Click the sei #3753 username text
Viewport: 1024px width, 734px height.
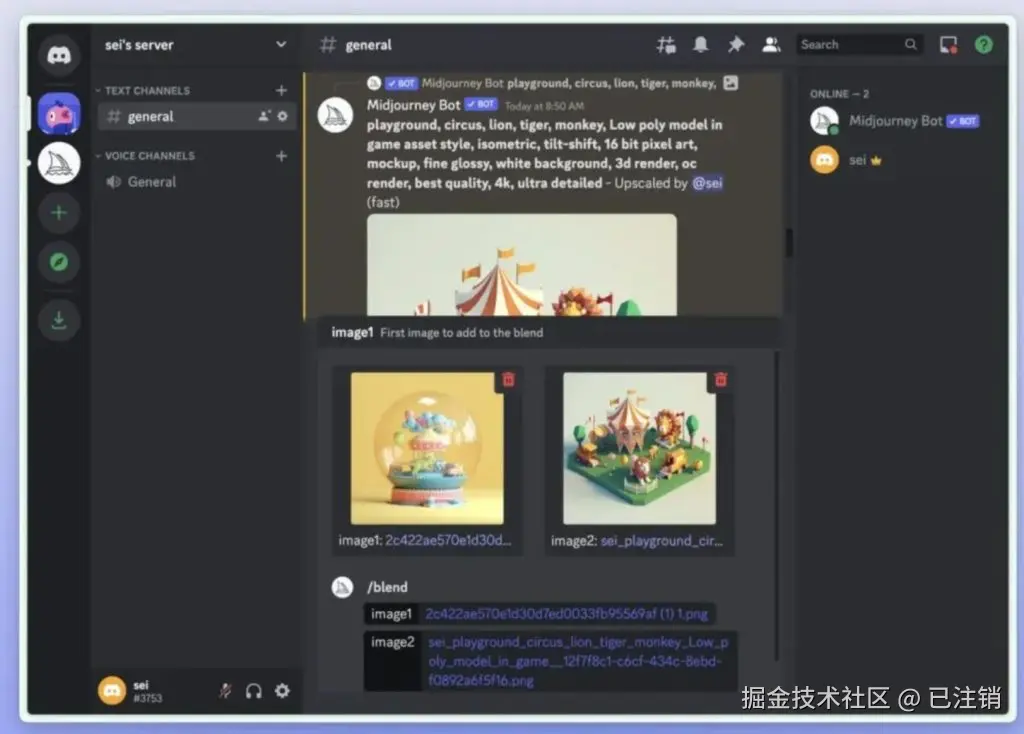(148, 692)
